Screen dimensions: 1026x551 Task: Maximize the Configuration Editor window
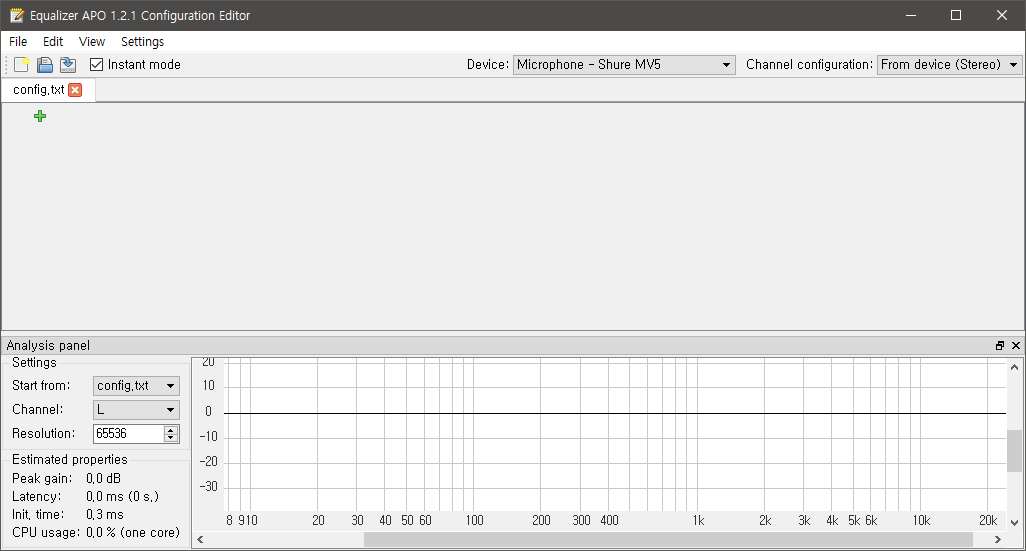[956, 15]
